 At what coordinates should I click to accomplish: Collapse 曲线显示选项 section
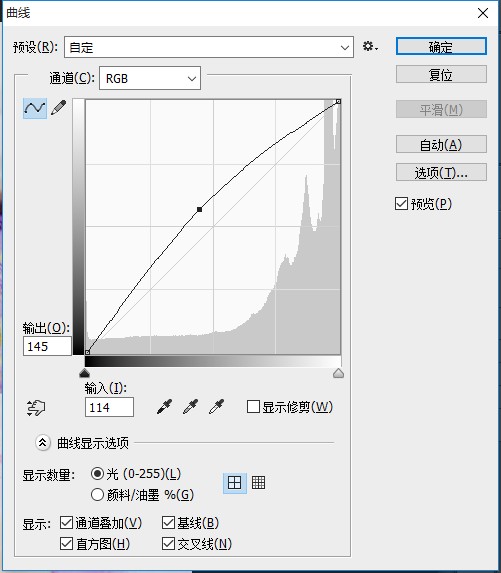tap(42, 443)
